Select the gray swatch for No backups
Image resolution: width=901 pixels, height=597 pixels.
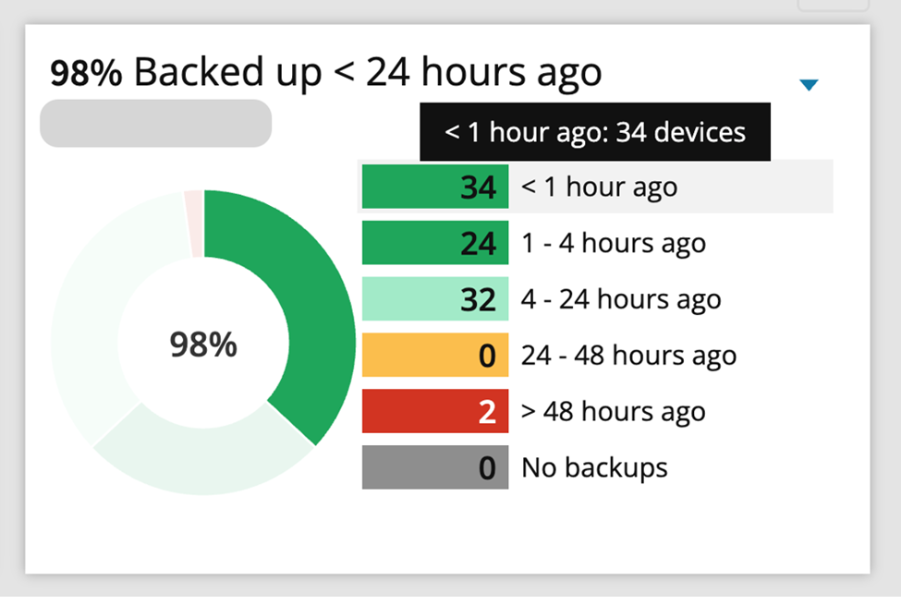point(435,467)
